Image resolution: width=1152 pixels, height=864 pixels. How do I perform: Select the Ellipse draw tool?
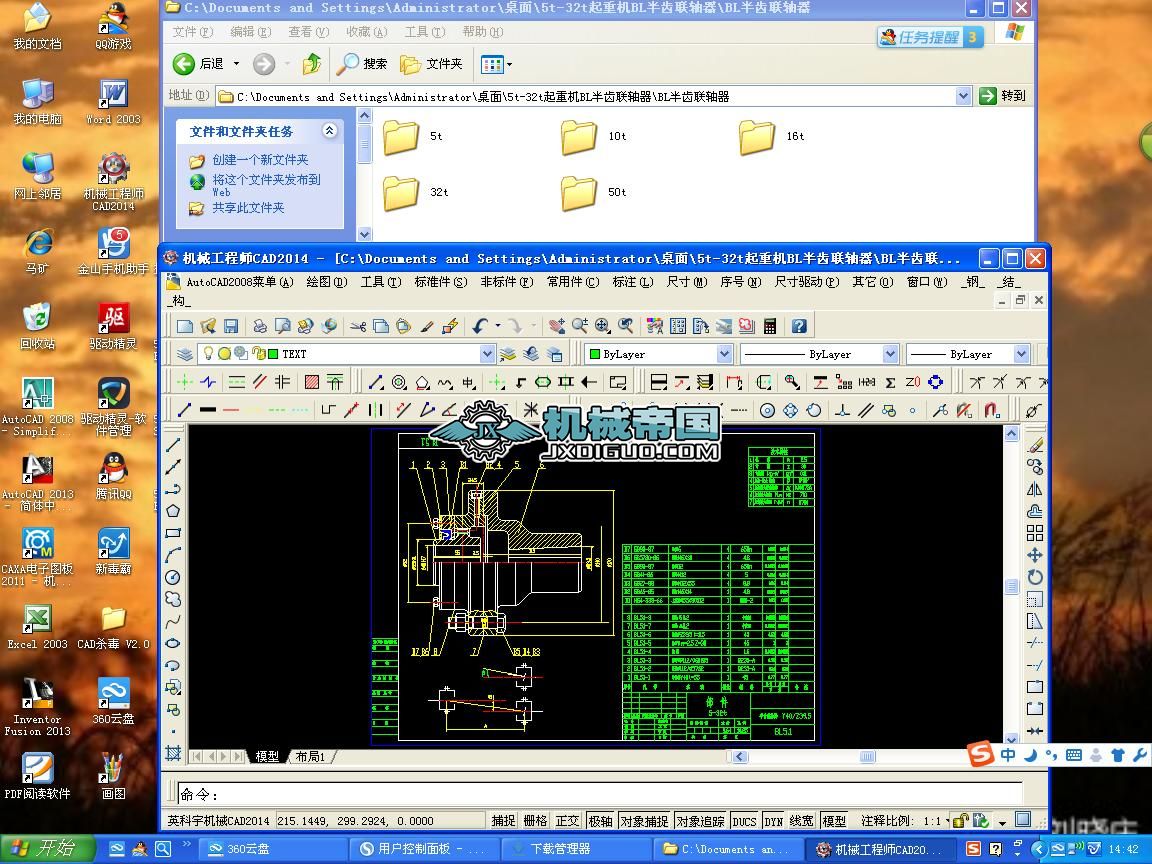pyautogui.click(x=173, y=643)
